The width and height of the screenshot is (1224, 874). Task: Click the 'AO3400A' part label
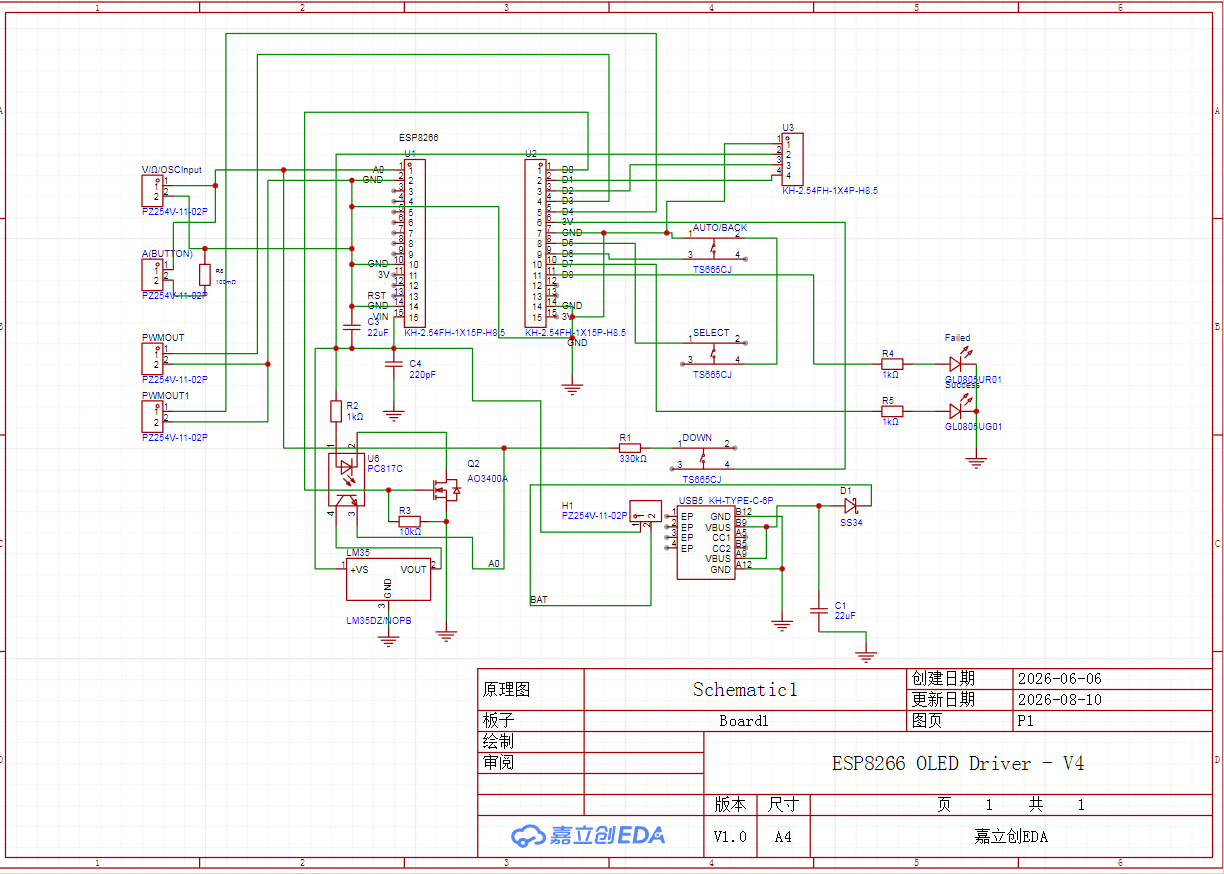(x=488, y=479)
